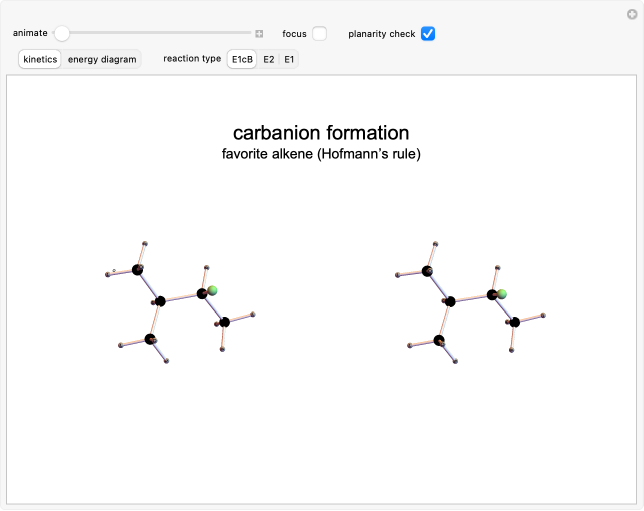This screenshot has height=511, width=644.
Task: Click the animate slider thumb
Action: coord(62,34)
